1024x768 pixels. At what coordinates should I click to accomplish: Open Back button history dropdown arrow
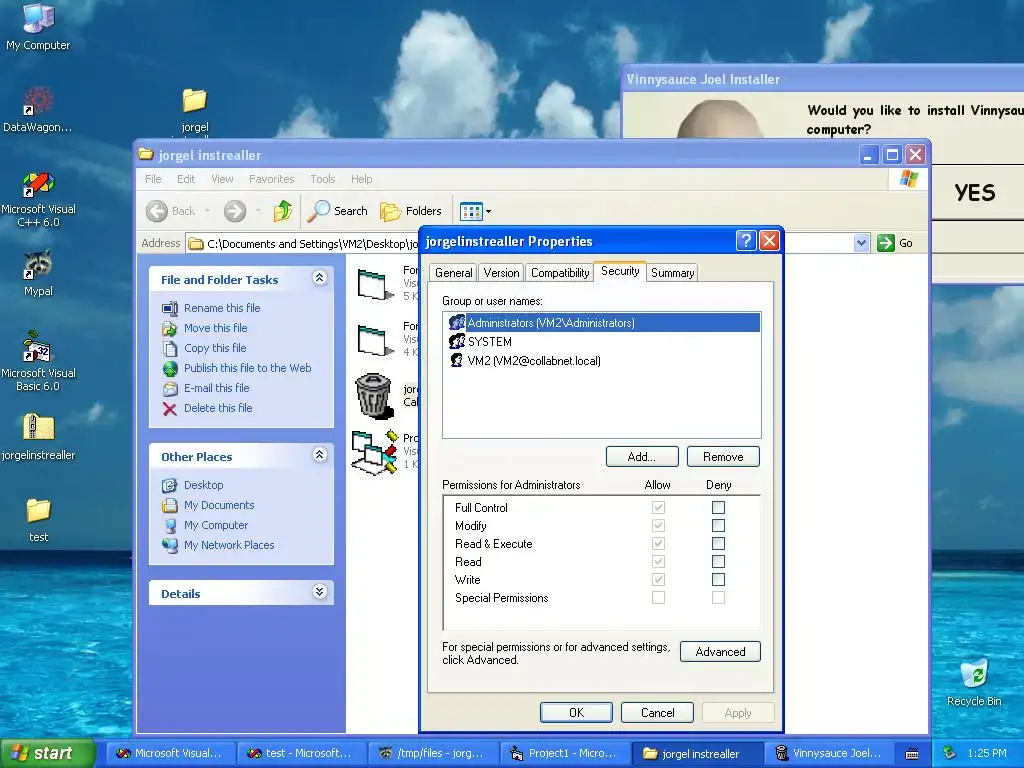pyautogui.click(x=207, y=211)
